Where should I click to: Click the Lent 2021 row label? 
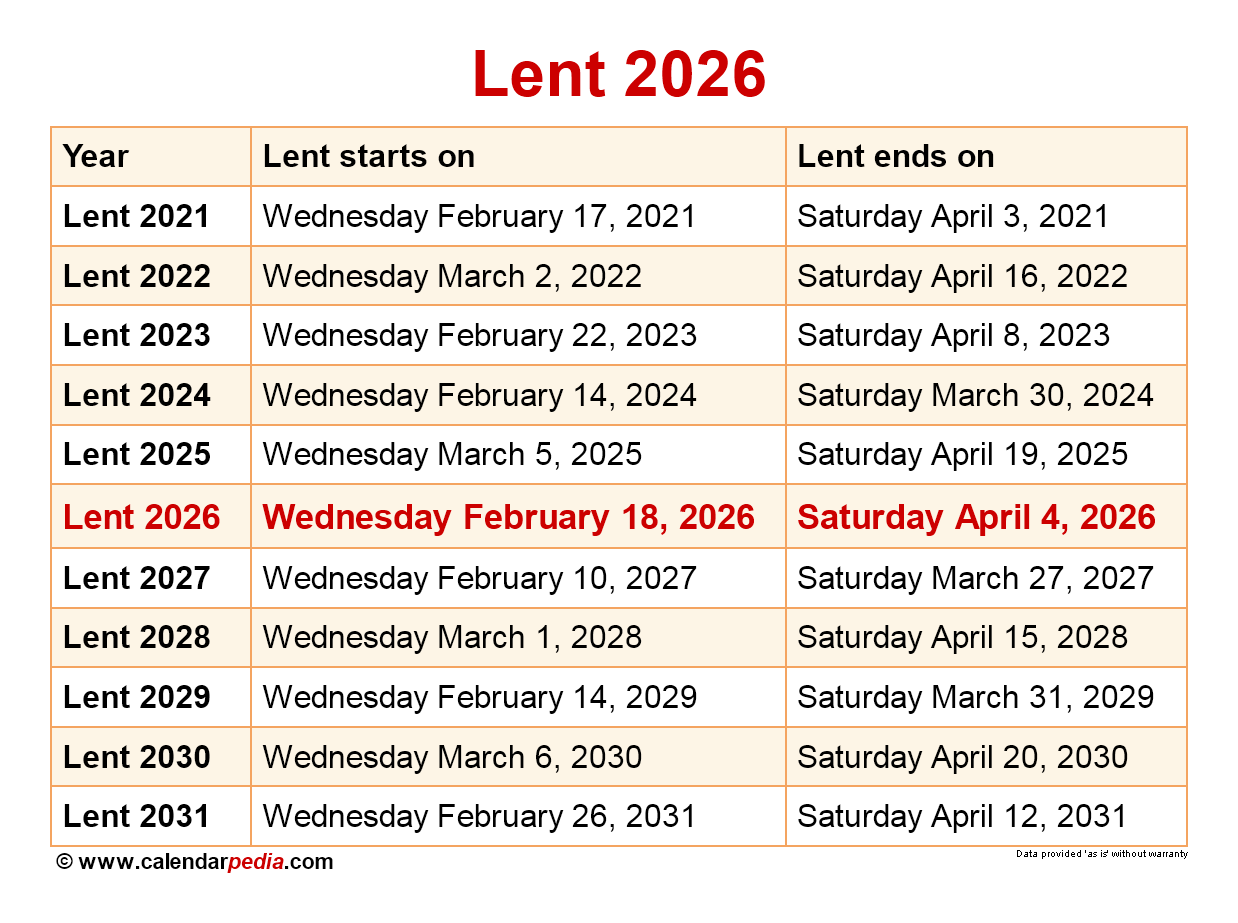[x=136, y=217]
